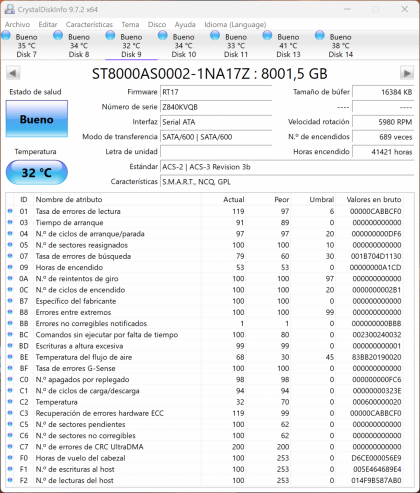Screen dimensions: 420x493
Task: Select the Temperatura del flujo de aire row
Action: tap(204, 357)
